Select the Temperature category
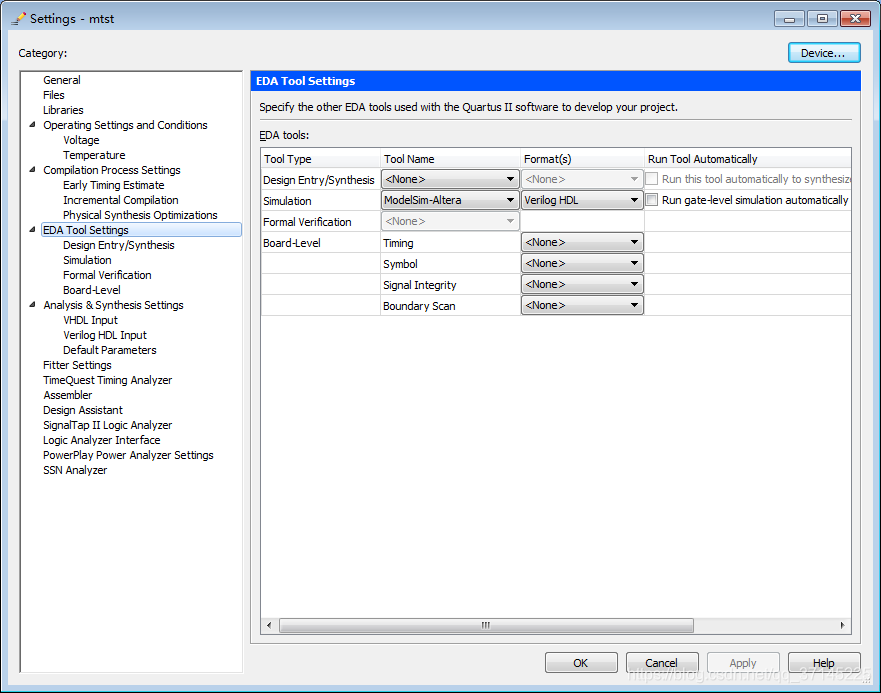The height and width of the screenshot is (693, 881). coord(94,155)
